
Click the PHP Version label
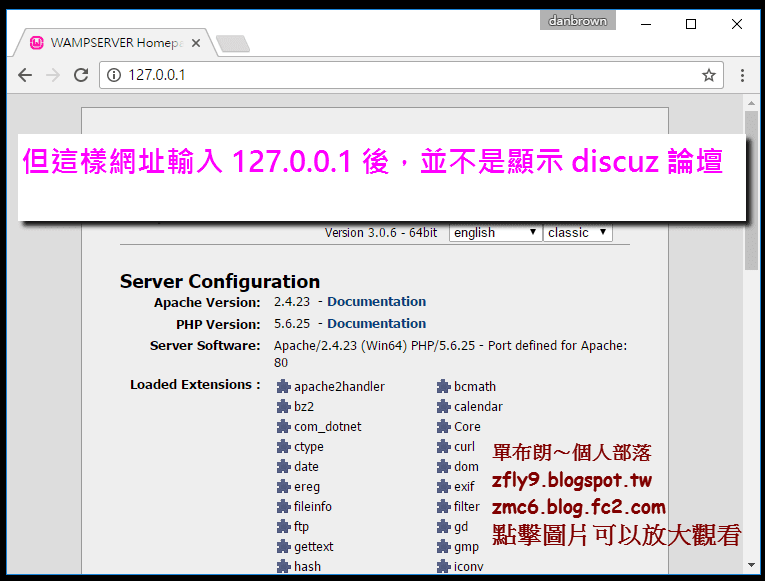[218, 325]
